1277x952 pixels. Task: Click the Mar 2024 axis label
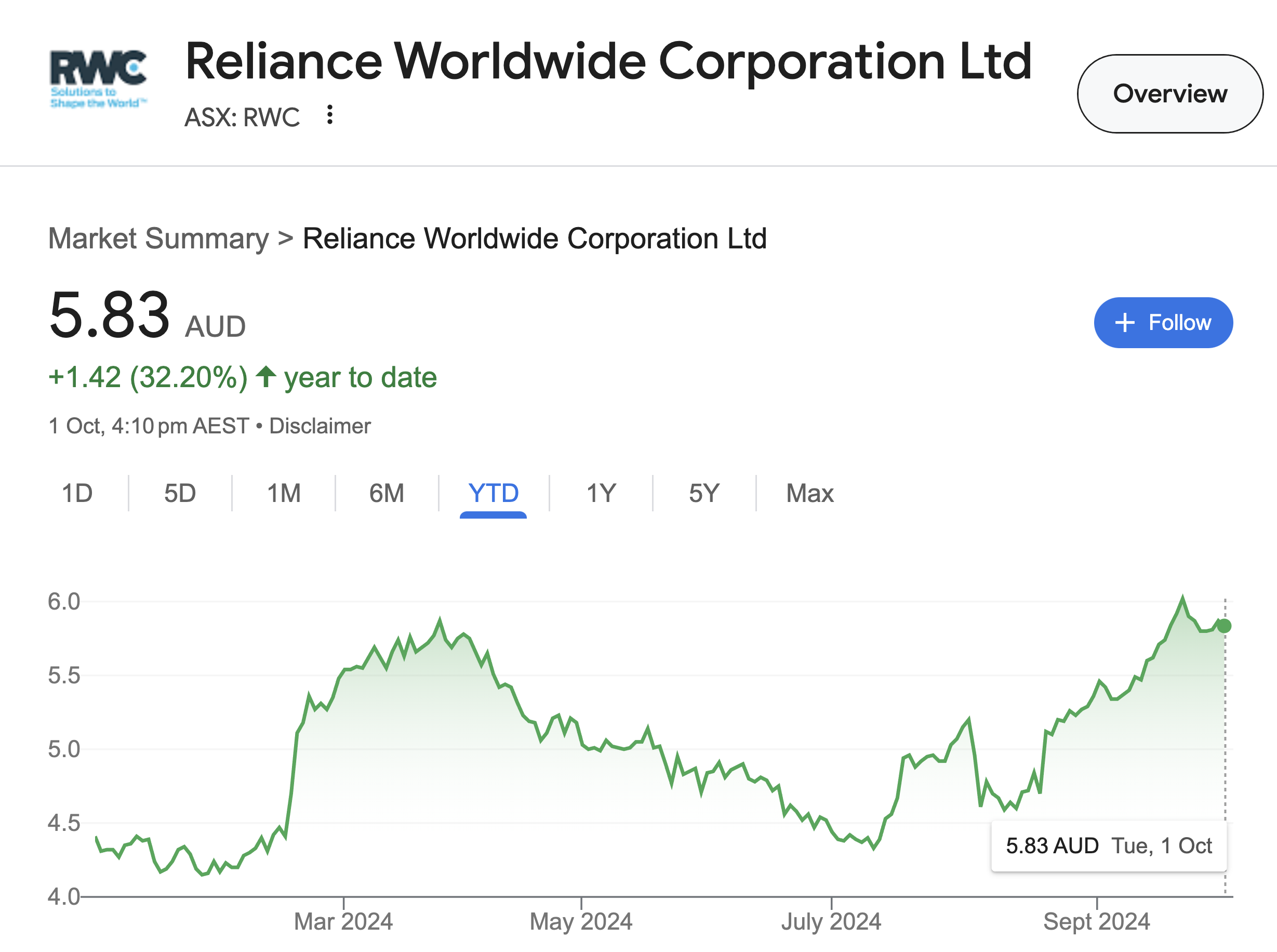(x=343, y=921)
